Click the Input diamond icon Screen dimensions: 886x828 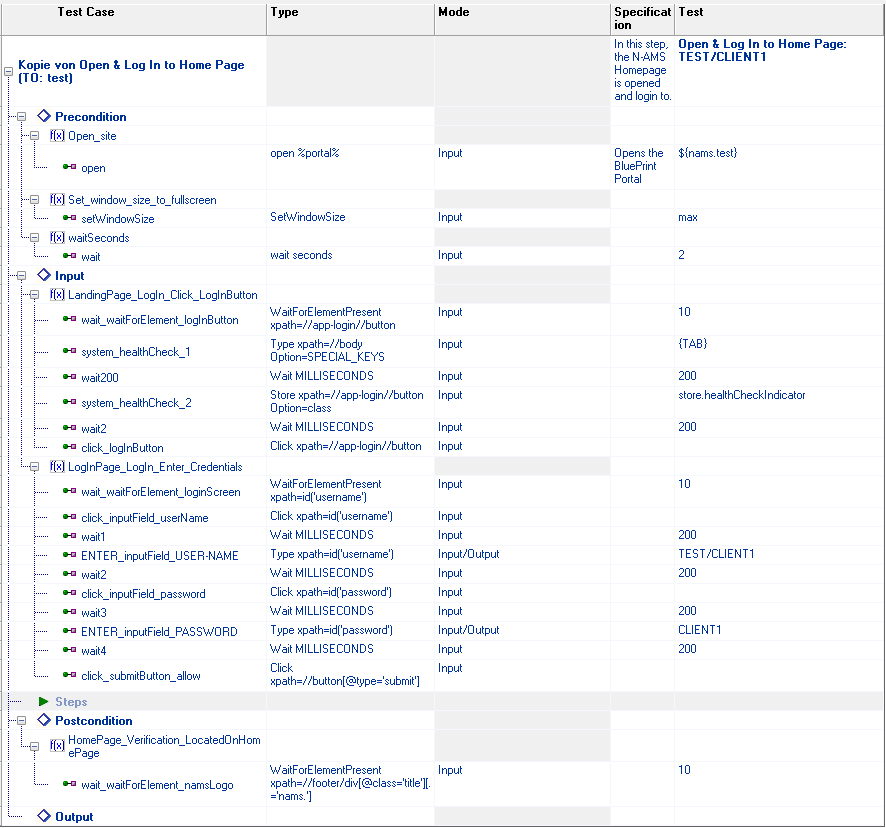click(44, 275)
